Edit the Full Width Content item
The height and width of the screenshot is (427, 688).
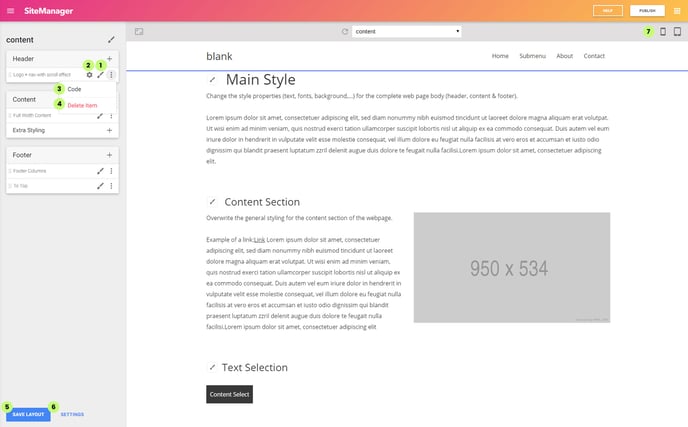[100, 116]
